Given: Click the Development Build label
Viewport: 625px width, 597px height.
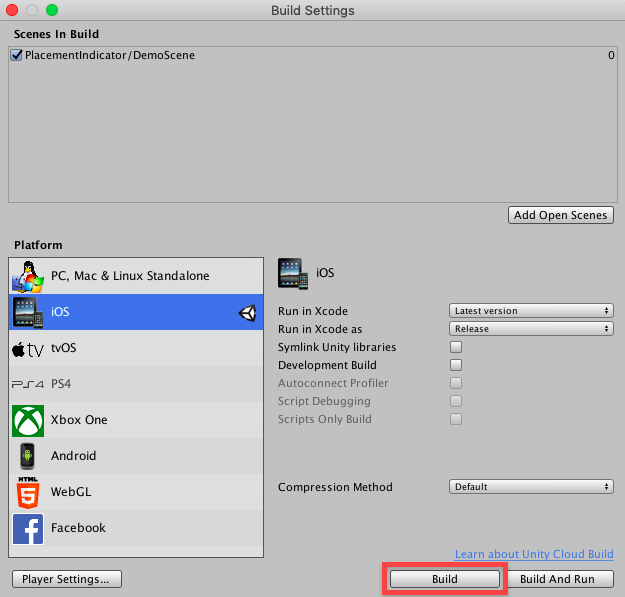Looking at the screenshot, I should point(327,365).
